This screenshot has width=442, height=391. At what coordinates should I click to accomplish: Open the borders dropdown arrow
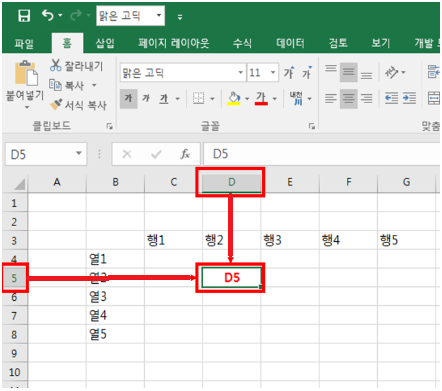point(212,99)
